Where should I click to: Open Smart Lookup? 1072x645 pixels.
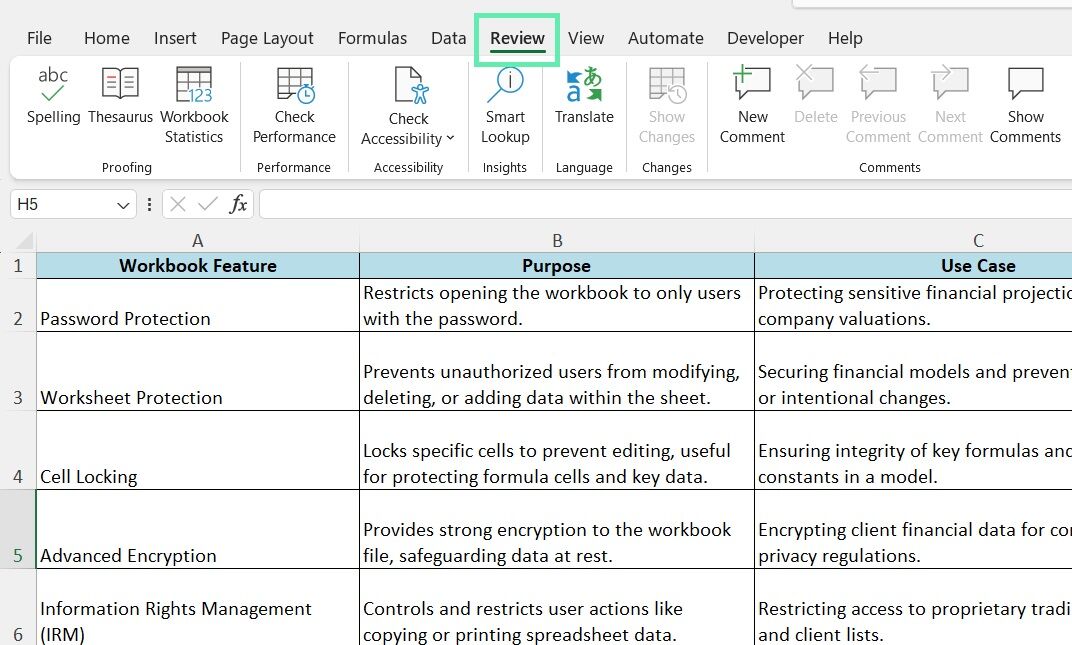pos(505,106)
